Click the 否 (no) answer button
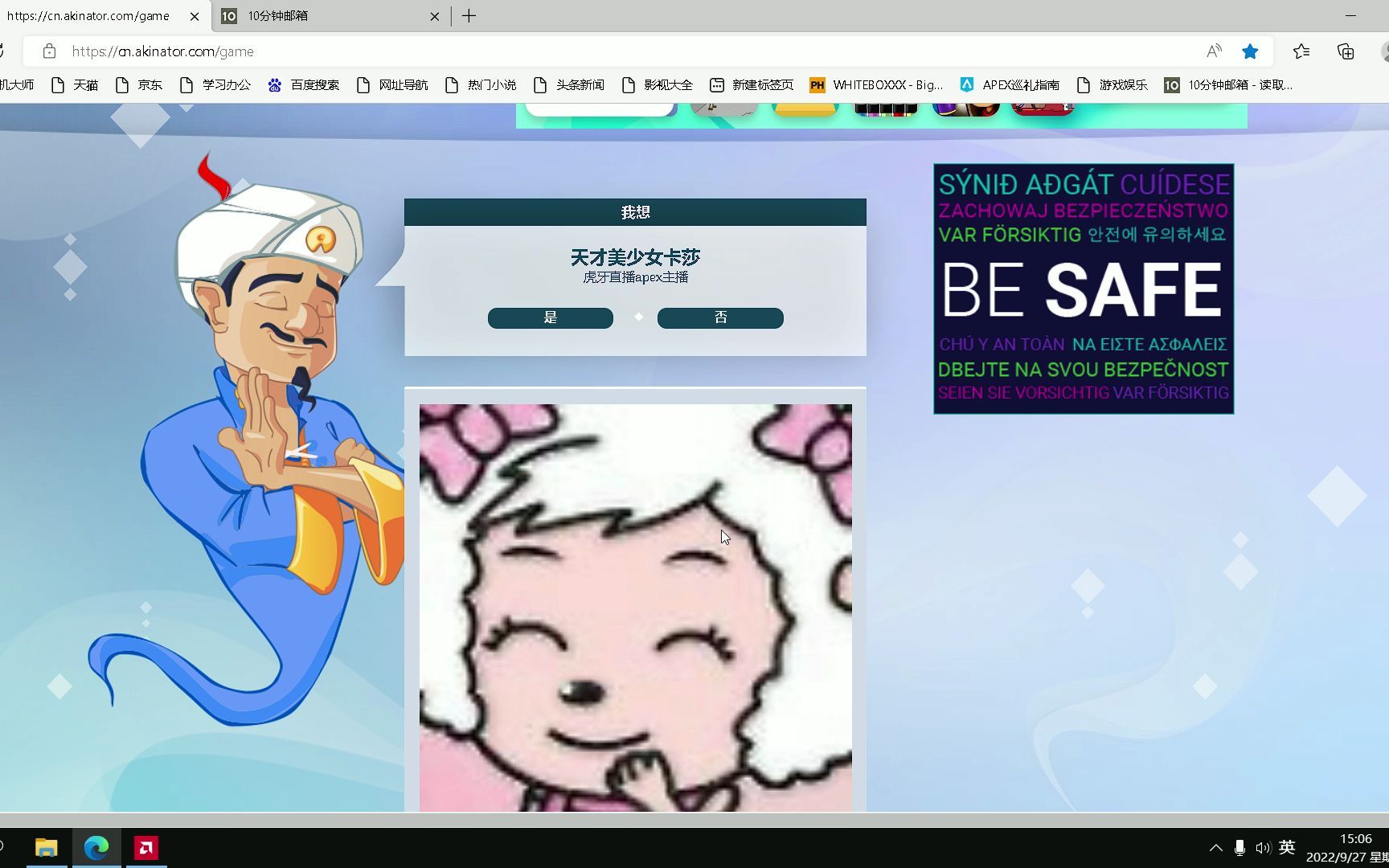The height and width of the screenshot is (868, 1389). tap(720, 317)
